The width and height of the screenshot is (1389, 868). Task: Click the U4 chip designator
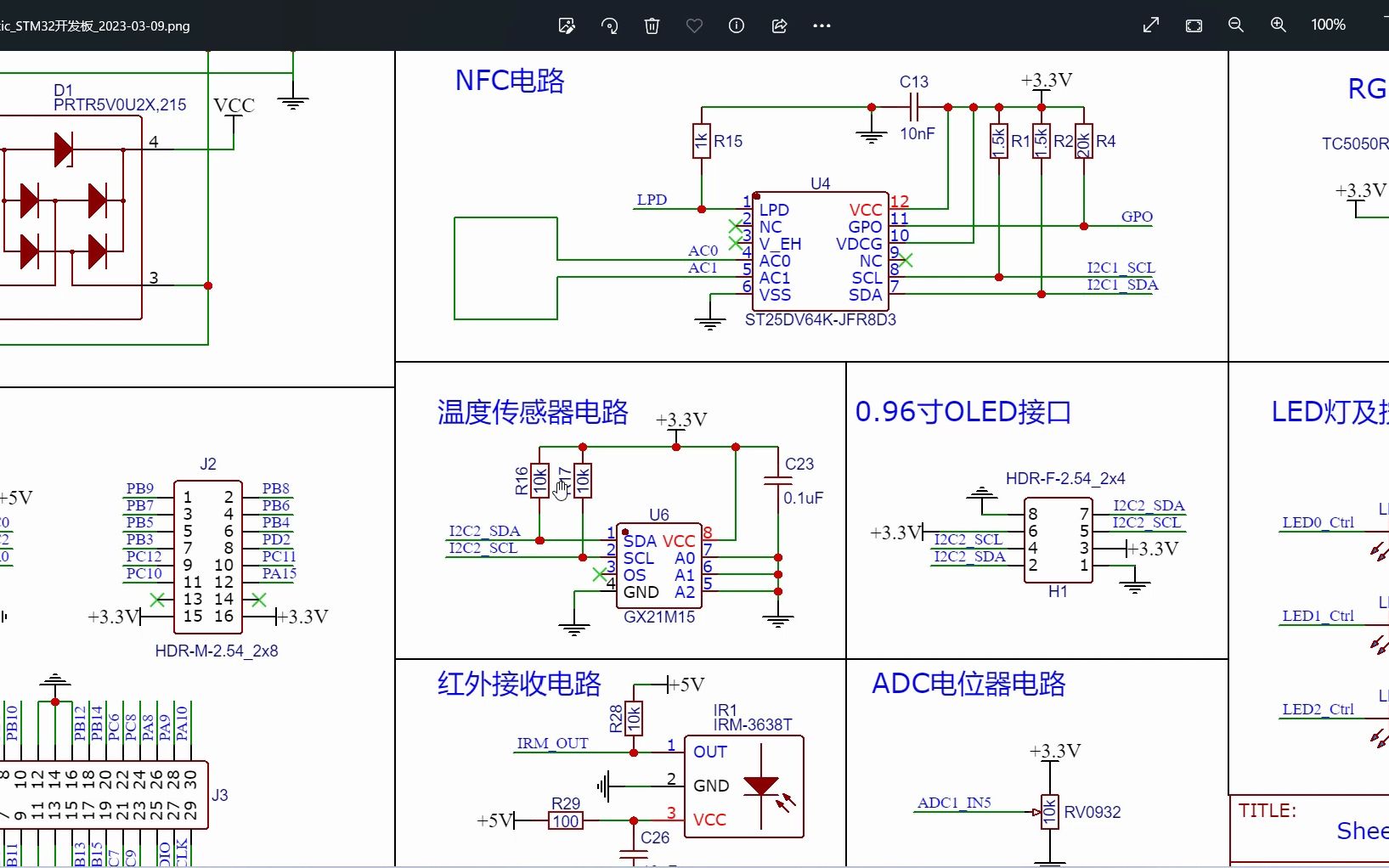[x=821, y=183]
